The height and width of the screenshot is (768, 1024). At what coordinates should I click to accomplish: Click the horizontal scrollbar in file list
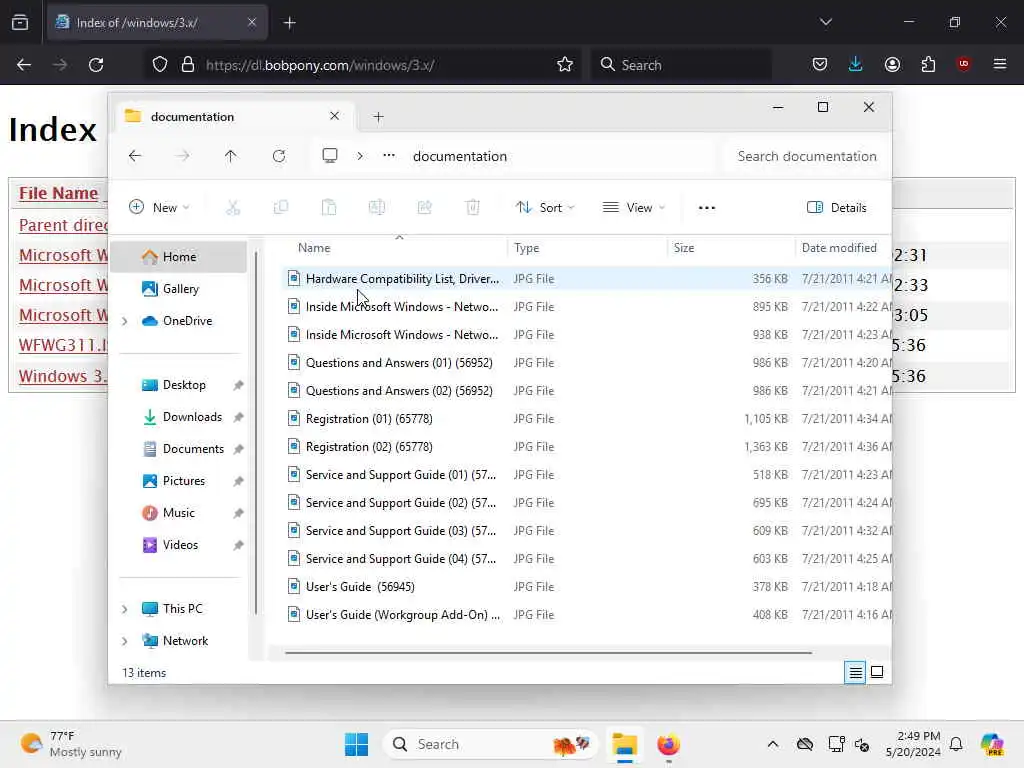(x=549, y=652)
